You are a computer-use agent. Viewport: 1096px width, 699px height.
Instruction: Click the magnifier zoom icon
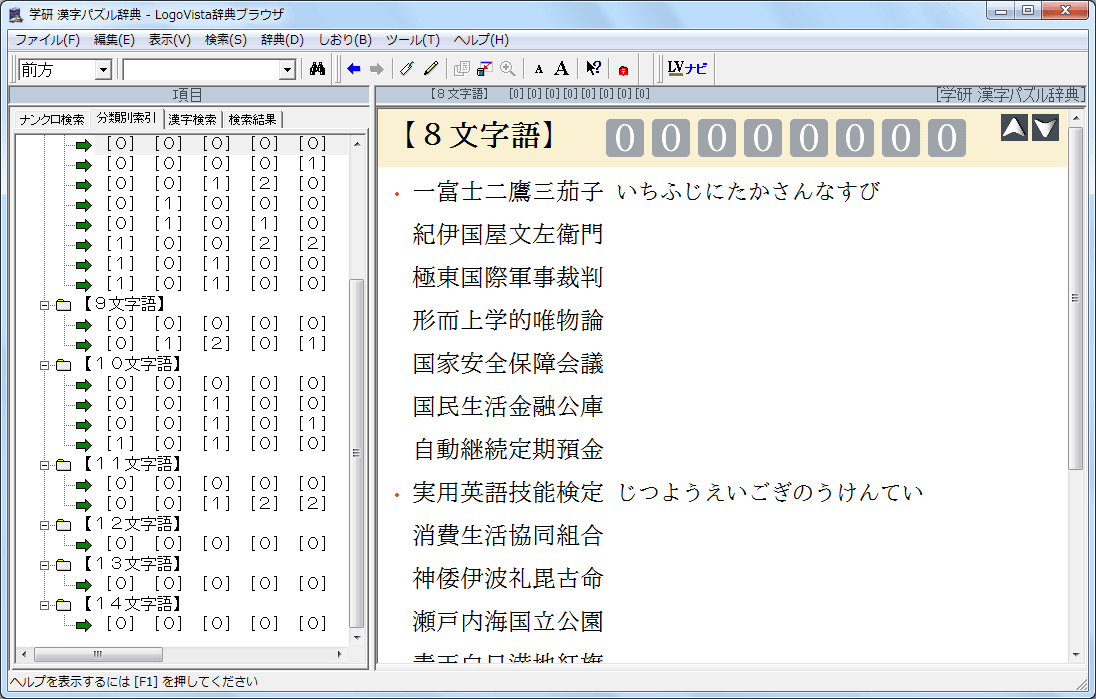[507, 69]
